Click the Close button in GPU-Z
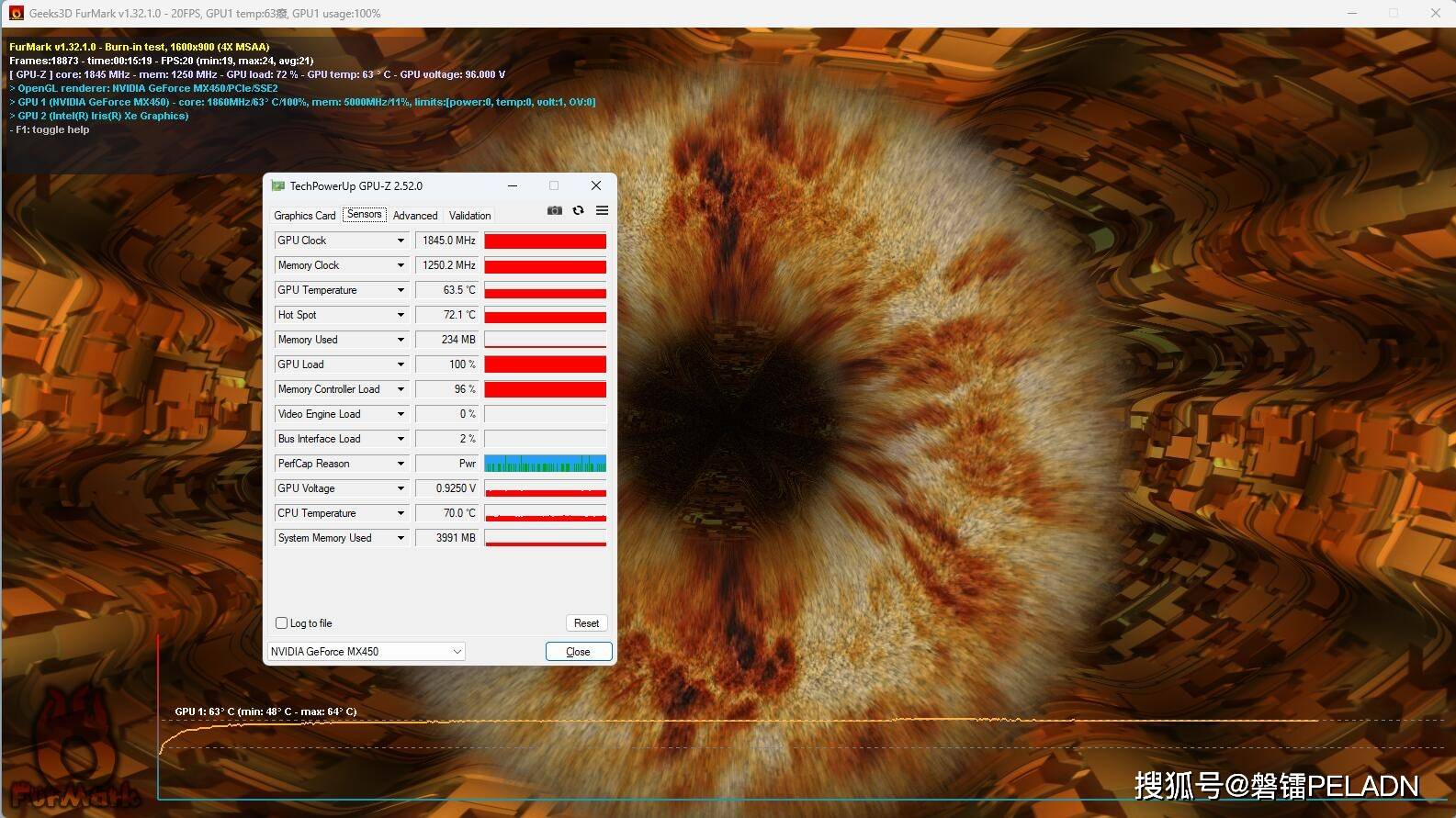Image resolution: width=1456 pixels, height=818 pixels. click(x=579, y=652)
